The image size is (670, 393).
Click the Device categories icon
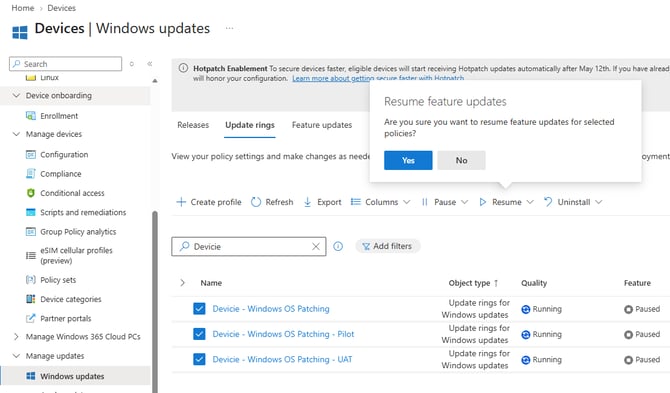coord(31,299)
